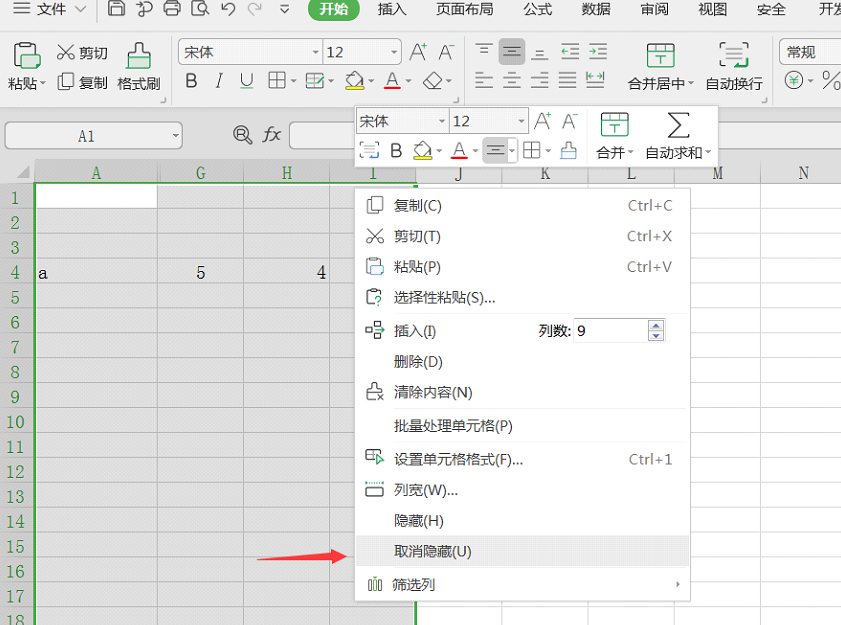
Task: Select 取消隐藏(U) in context menu
Action: [522, 552]
